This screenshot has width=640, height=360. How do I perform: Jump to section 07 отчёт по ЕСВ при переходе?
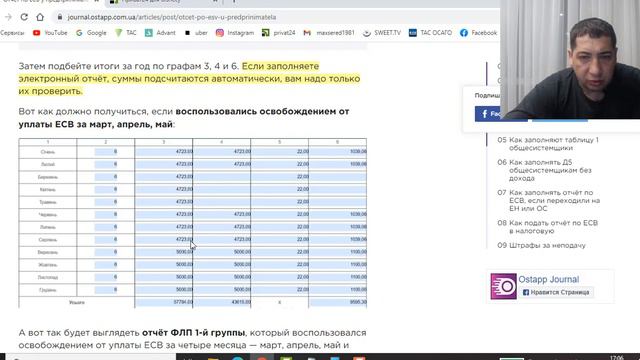[x=549, y=200]
